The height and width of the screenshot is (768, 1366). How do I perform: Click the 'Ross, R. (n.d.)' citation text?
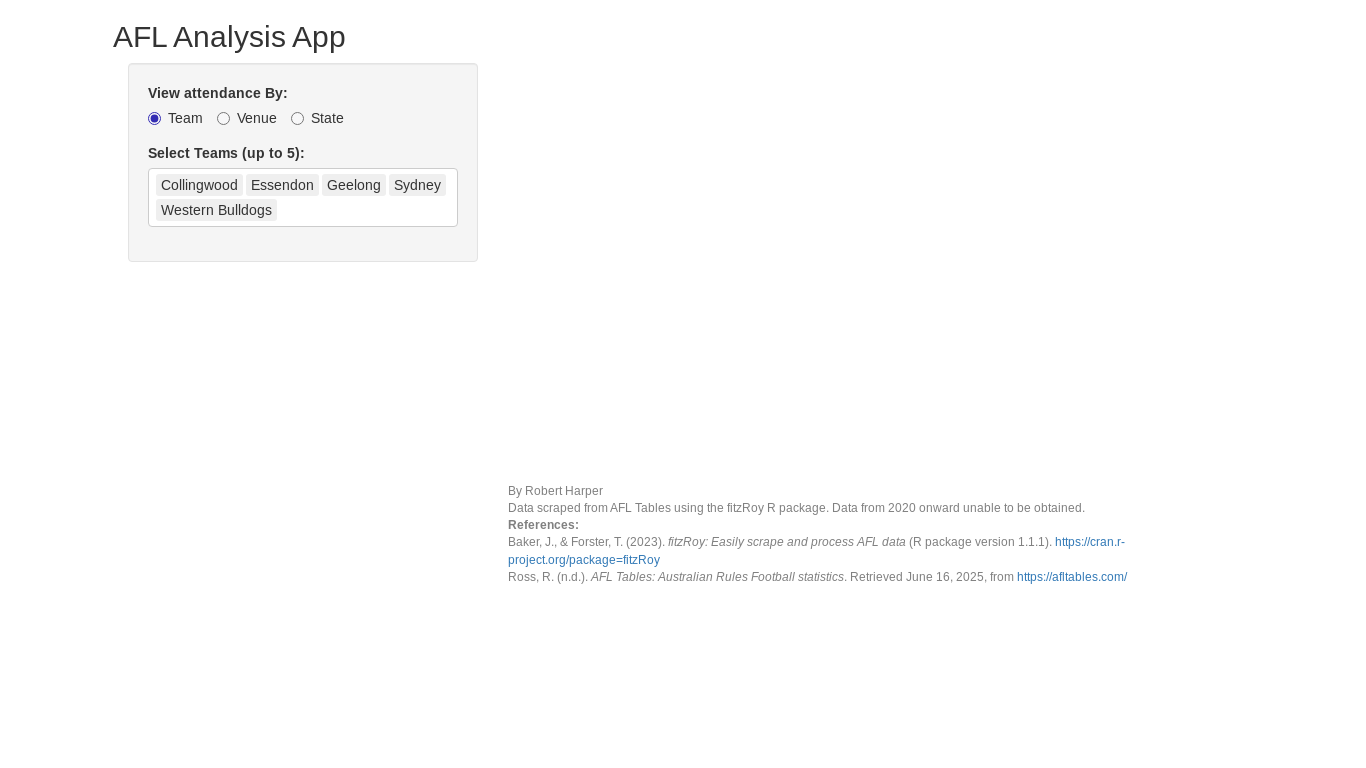(x=548, y=577)
